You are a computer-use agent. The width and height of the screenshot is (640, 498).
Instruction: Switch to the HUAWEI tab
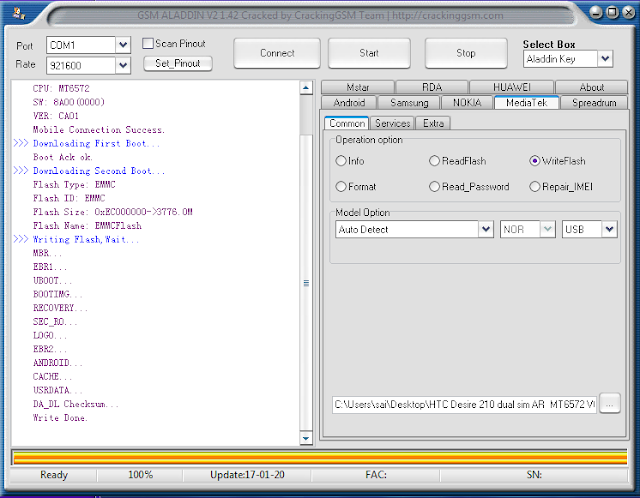(x=511, y=87)
